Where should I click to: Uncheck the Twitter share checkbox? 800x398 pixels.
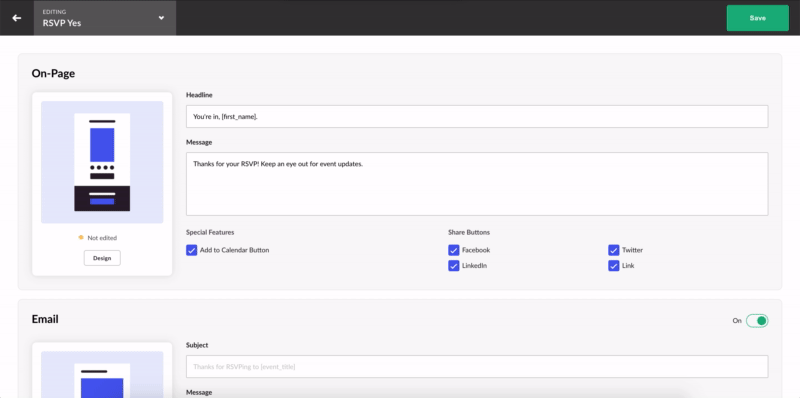[613, 250]
